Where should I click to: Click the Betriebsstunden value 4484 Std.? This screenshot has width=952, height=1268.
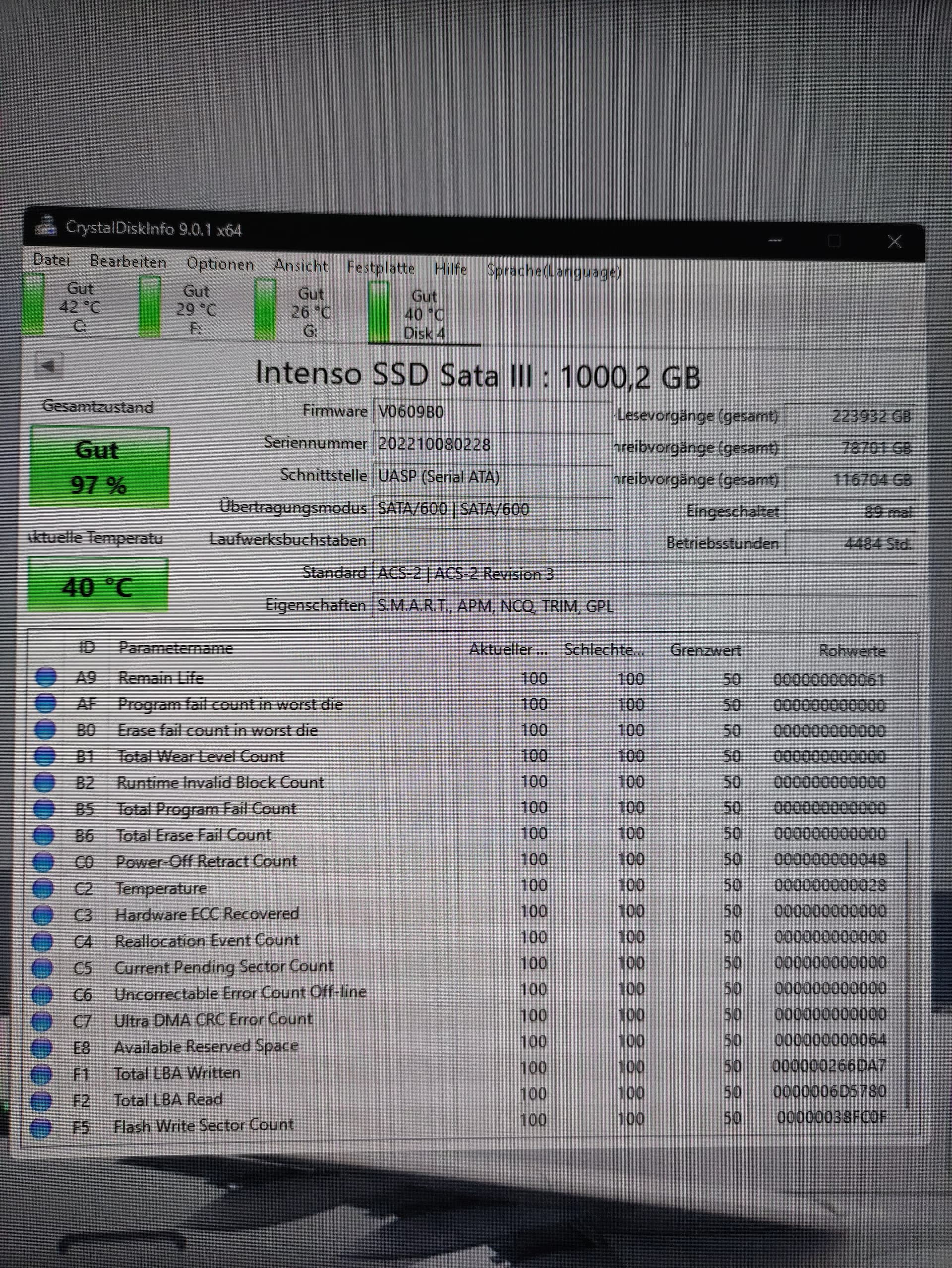coord(850,543)
